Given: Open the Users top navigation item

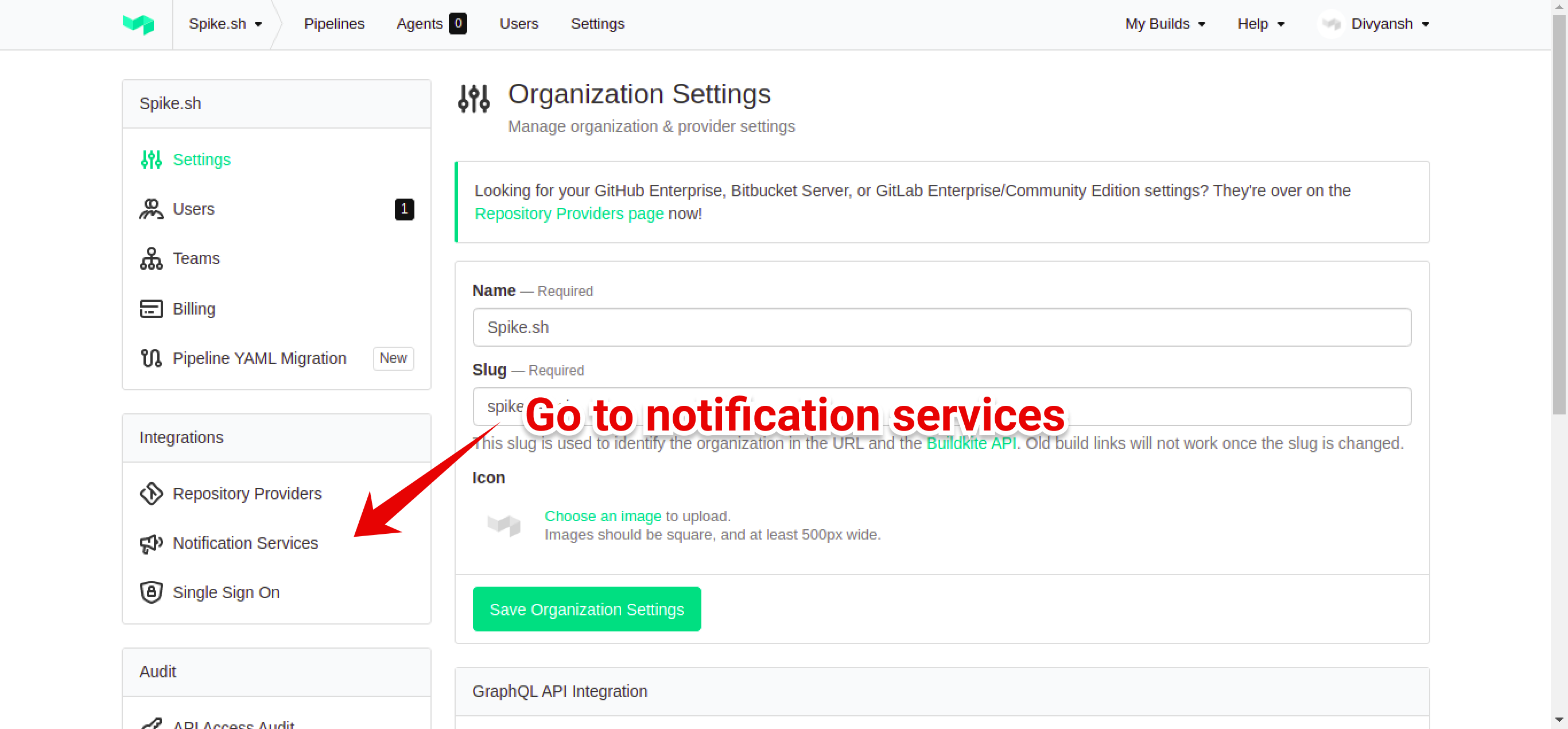Looking at the screenshot, I should pos(519,24).
